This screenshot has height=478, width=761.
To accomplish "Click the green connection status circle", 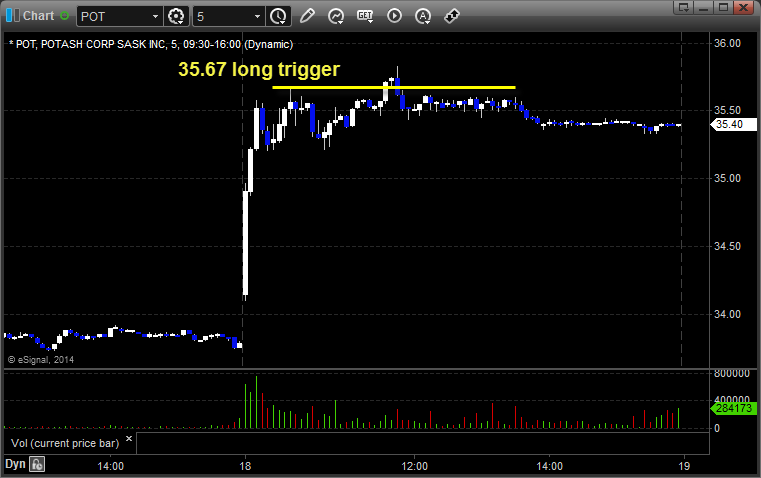I will click(x=64, y=16).
